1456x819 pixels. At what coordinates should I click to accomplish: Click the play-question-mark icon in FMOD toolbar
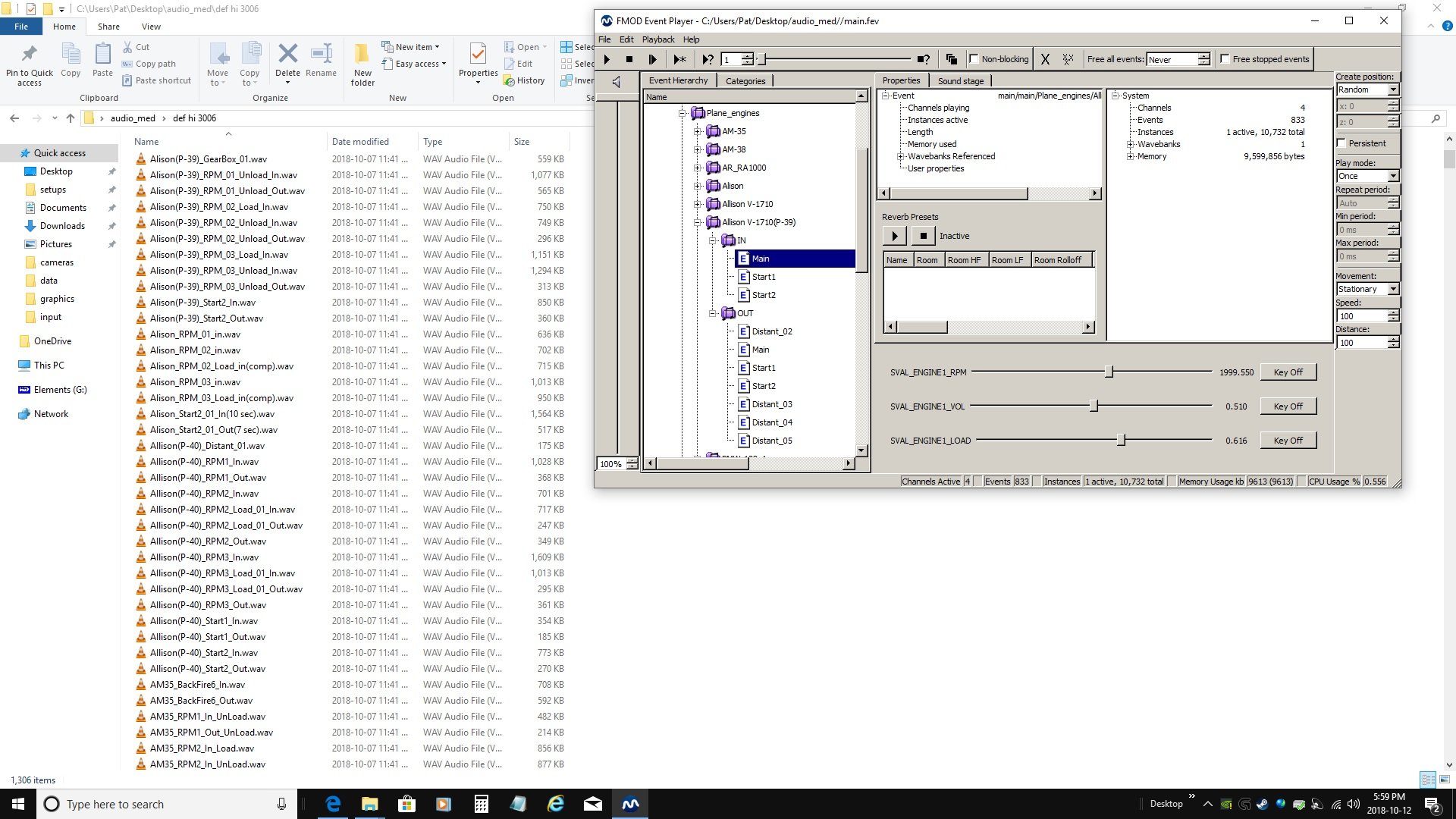pyautogui.click(x=708, y=59)
